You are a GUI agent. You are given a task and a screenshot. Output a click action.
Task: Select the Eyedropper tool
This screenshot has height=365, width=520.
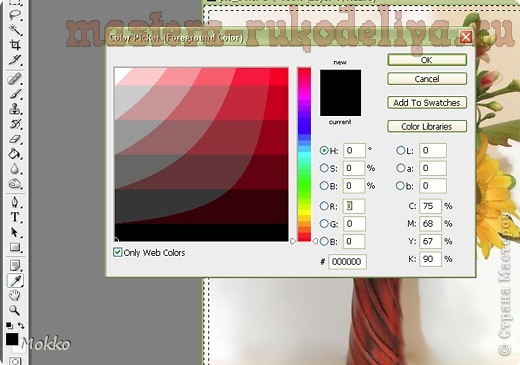(15, 281)
